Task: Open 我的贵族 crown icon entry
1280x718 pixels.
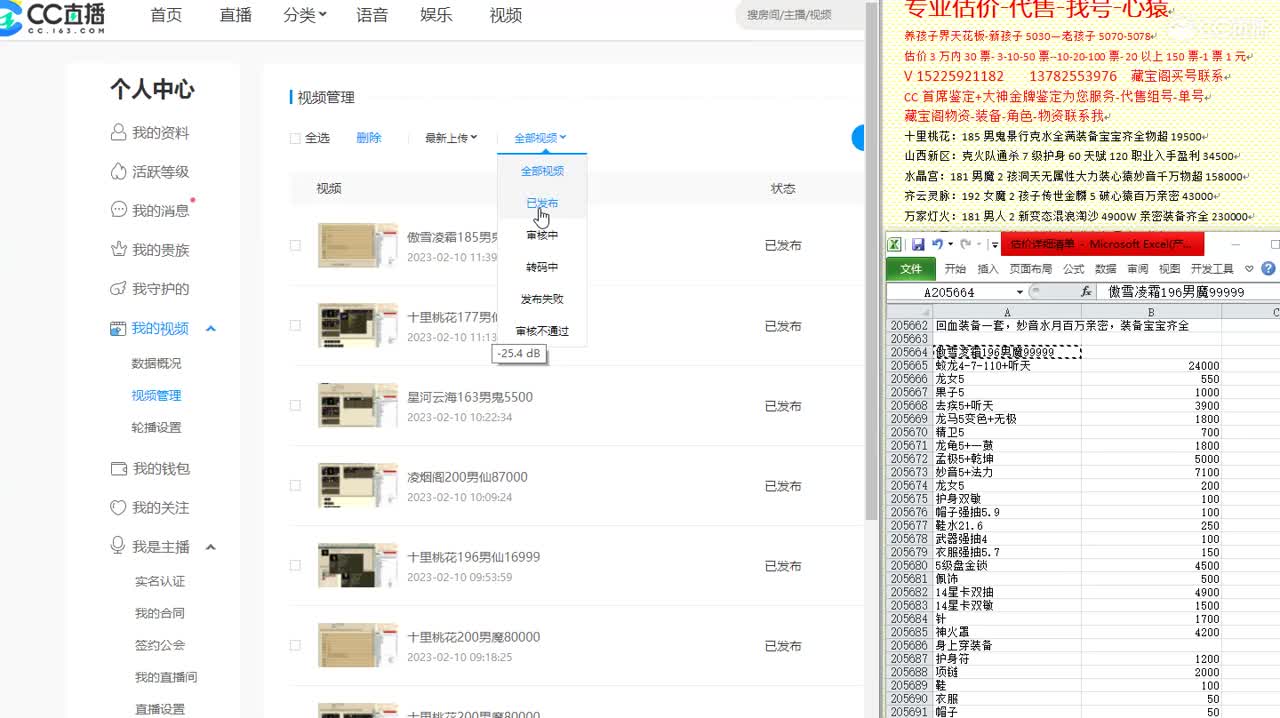Action: click(119, 249)
